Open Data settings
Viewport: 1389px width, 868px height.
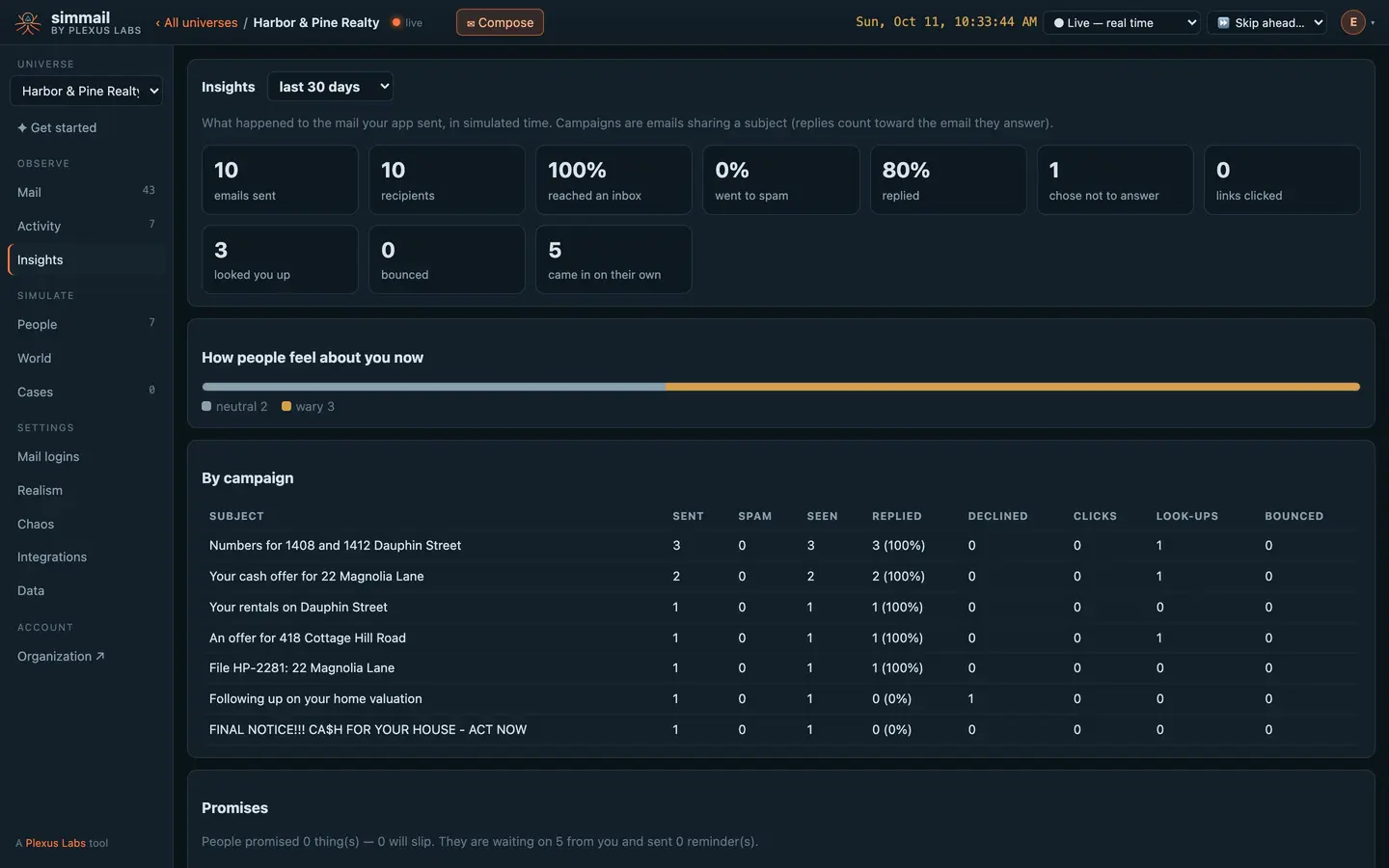(86, 590)
